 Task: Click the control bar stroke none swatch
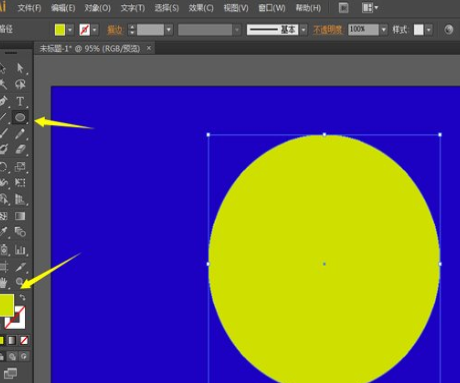click(x=85, y=30)
